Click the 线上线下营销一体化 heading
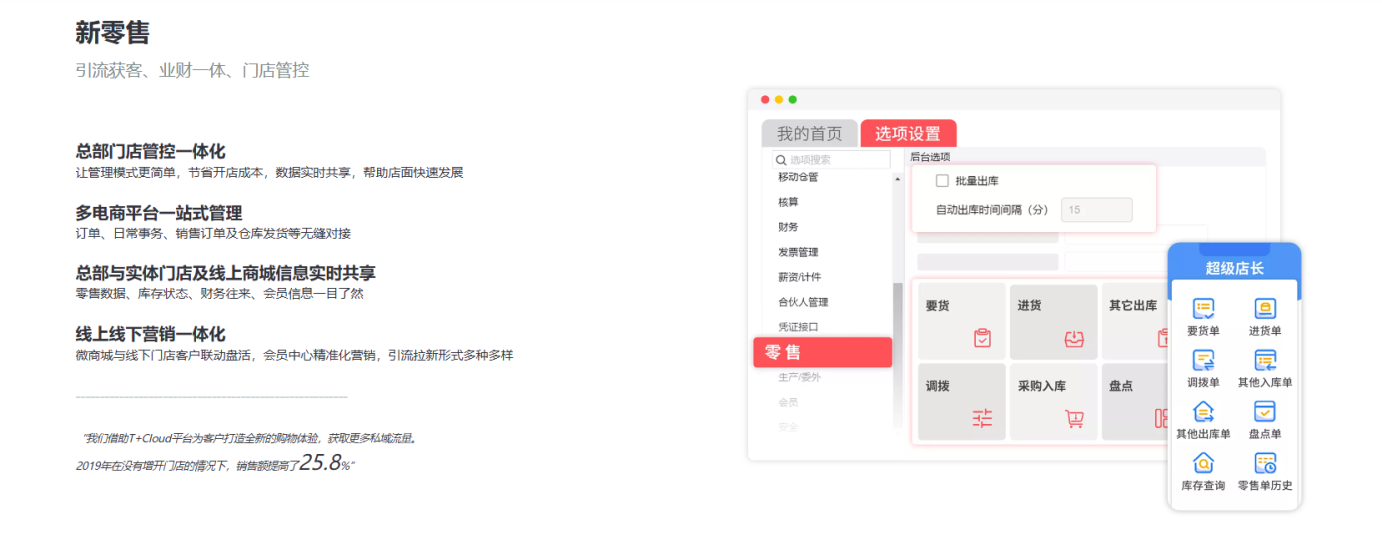 (151, 334)
